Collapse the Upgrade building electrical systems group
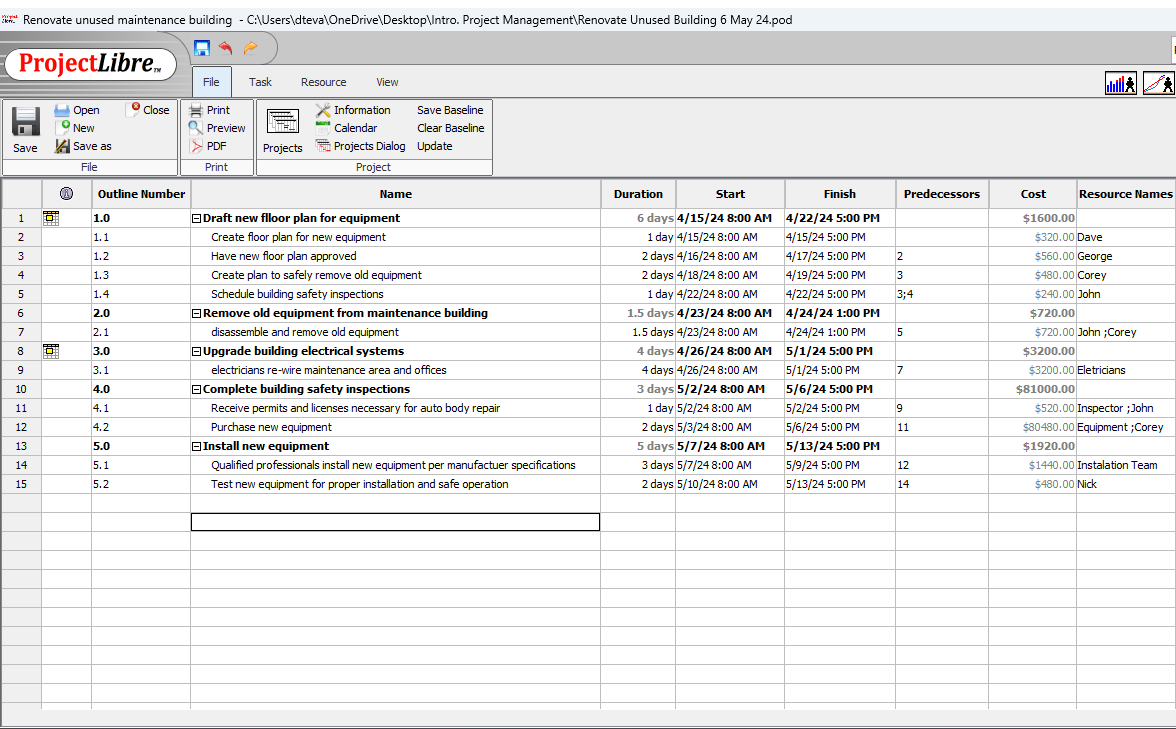Viewport: 1176px width, 729px height. tap(197, 351)
